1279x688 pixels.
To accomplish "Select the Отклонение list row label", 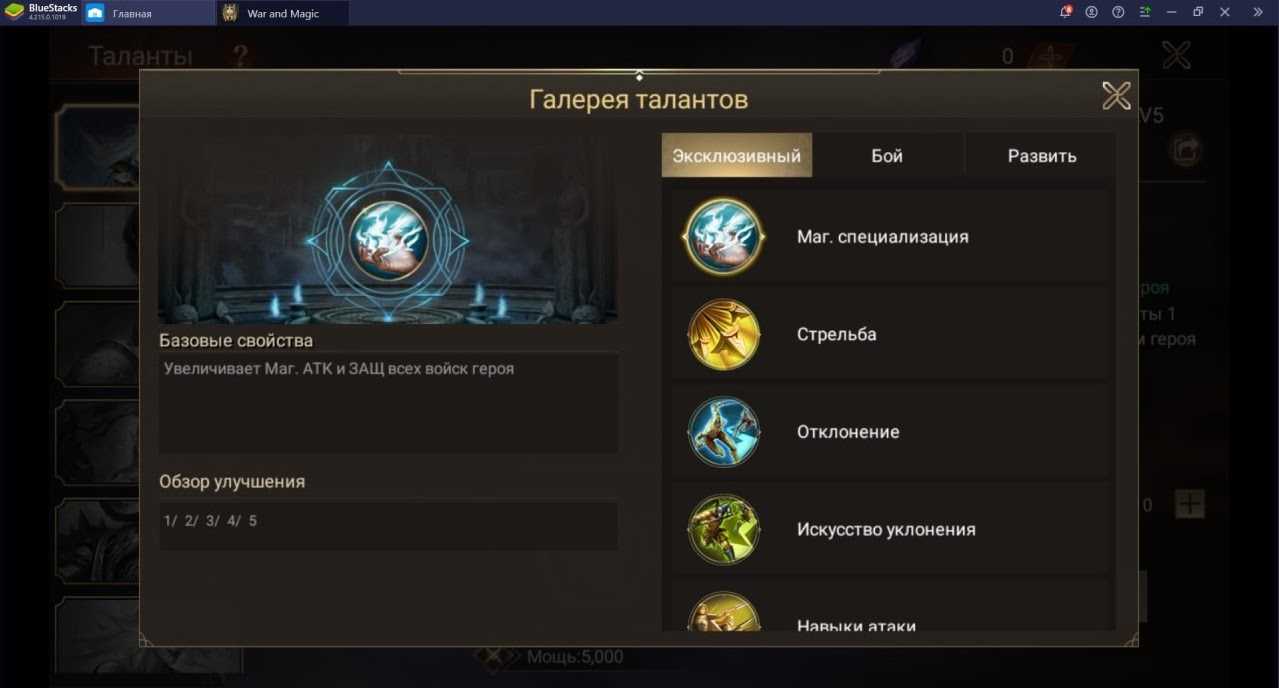I will tap(848, 432).
